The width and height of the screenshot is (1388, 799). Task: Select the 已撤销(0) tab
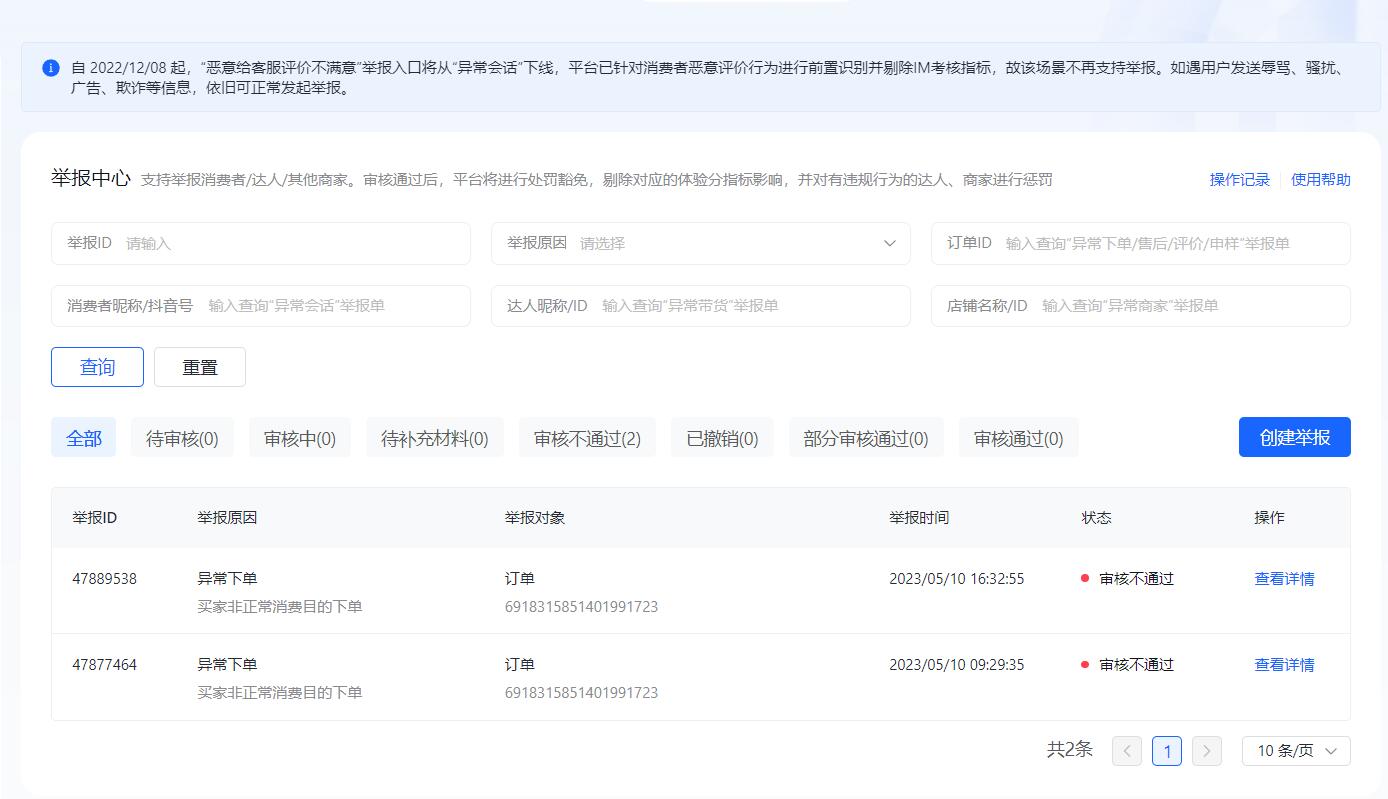[722, 437]
